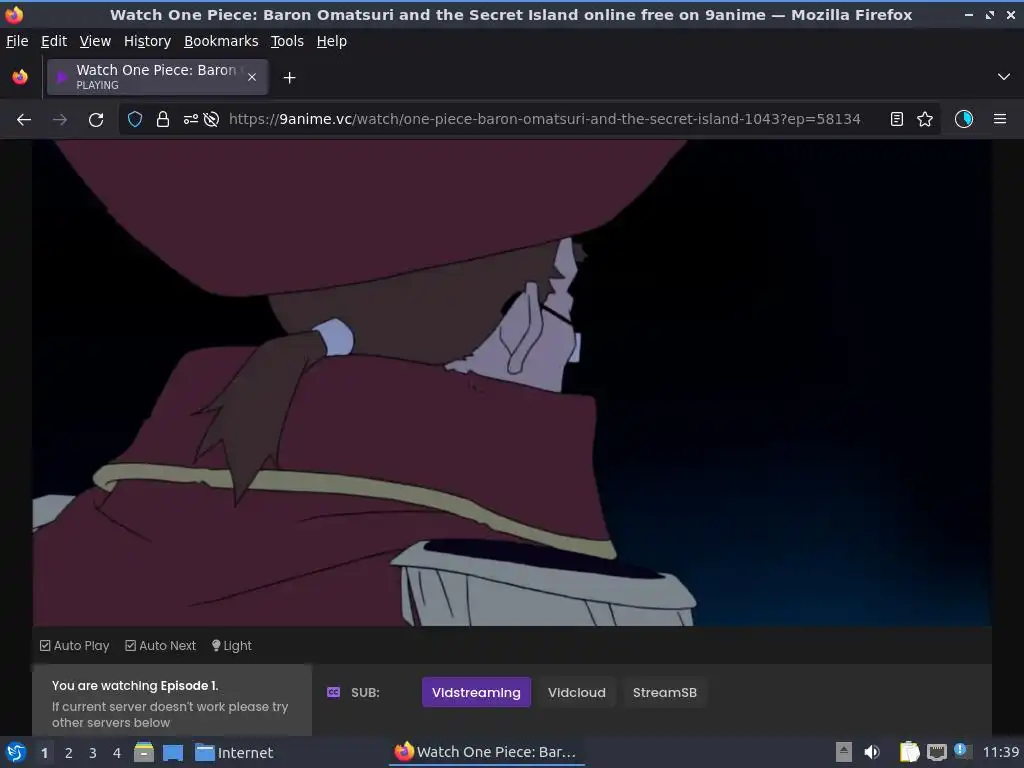Open the network status tray icon

click(x=937, y=752)
